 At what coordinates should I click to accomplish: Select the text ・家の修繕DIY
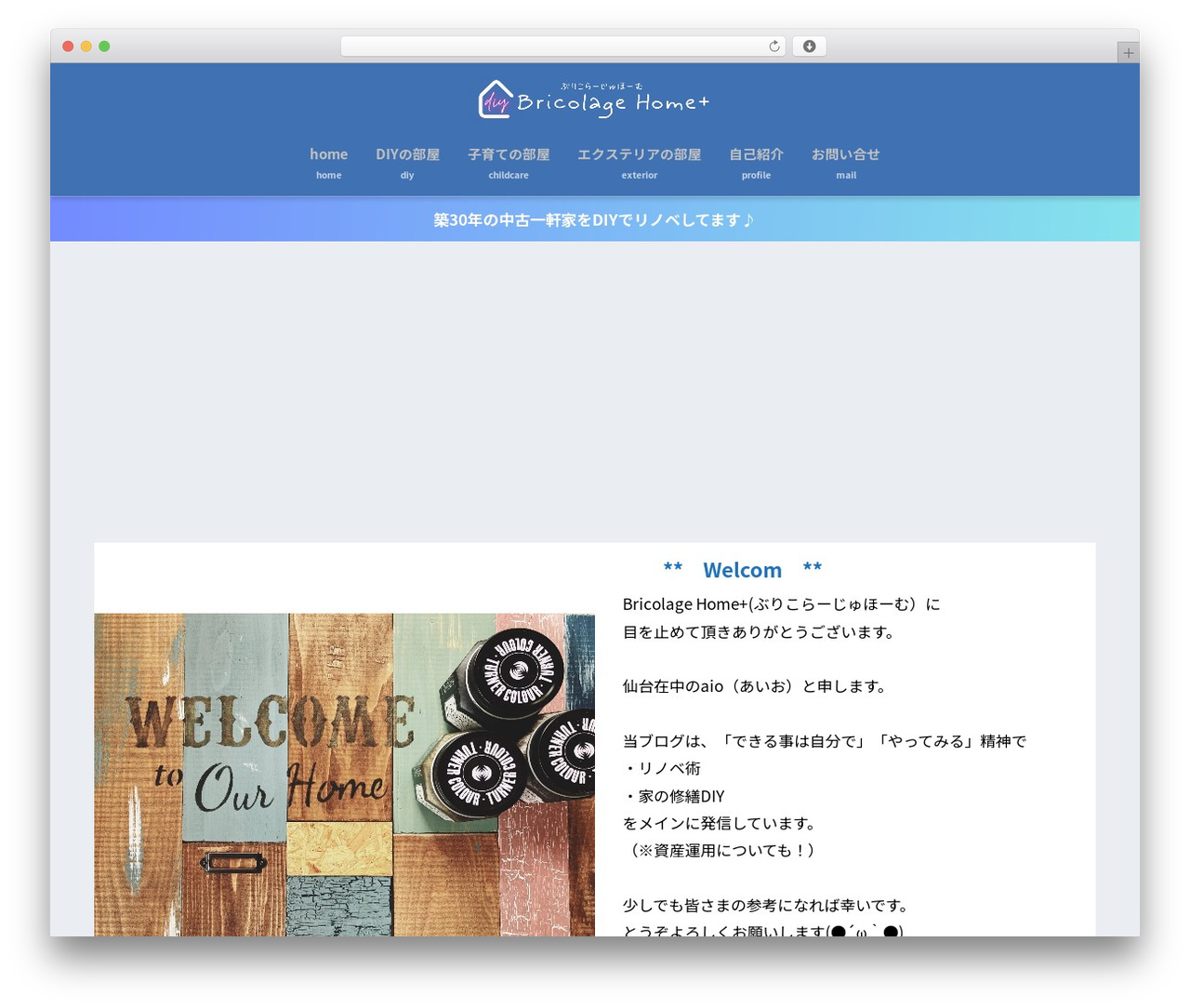click(673, 796)
